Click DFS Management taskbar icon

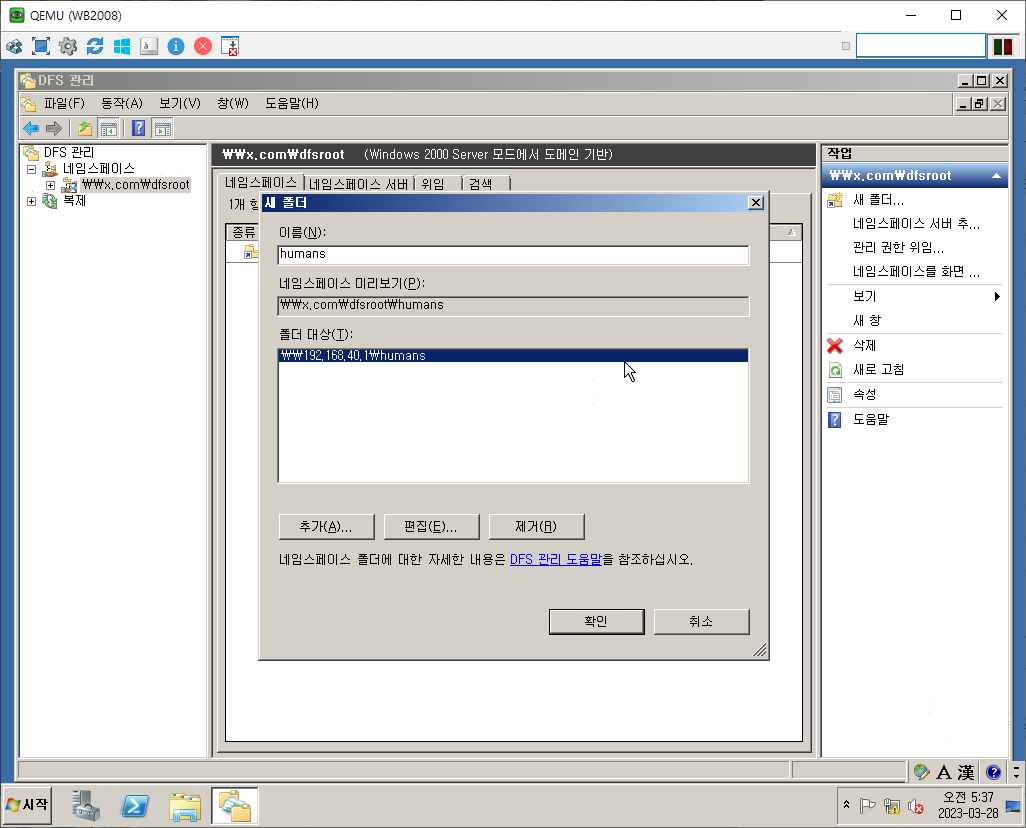pyautogui.click(x=234, y=805)
